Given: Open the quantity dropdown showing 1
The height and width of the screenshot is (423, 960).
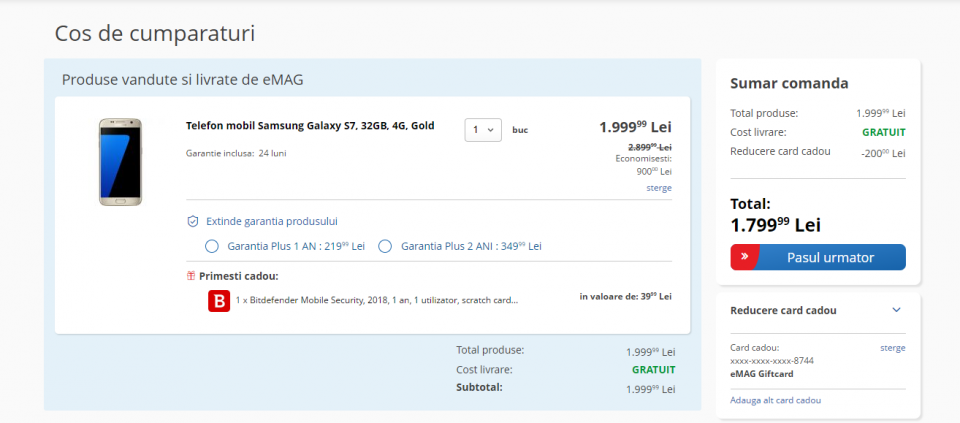Looking at the screenshot, I should [x=483, y=130].
